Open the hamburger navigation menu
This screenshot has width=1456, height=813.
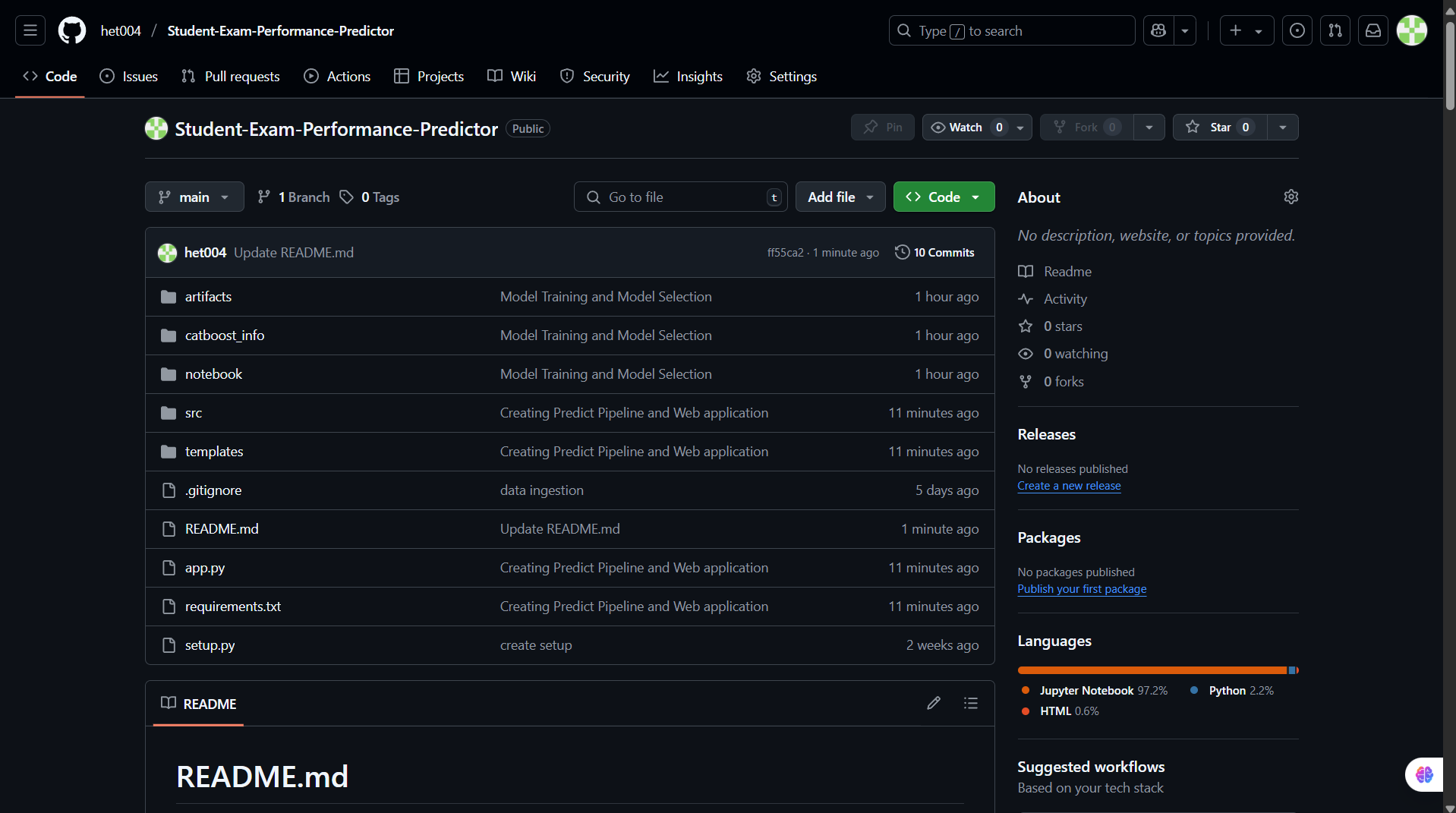pyautogui.click(x=30, y=30)
